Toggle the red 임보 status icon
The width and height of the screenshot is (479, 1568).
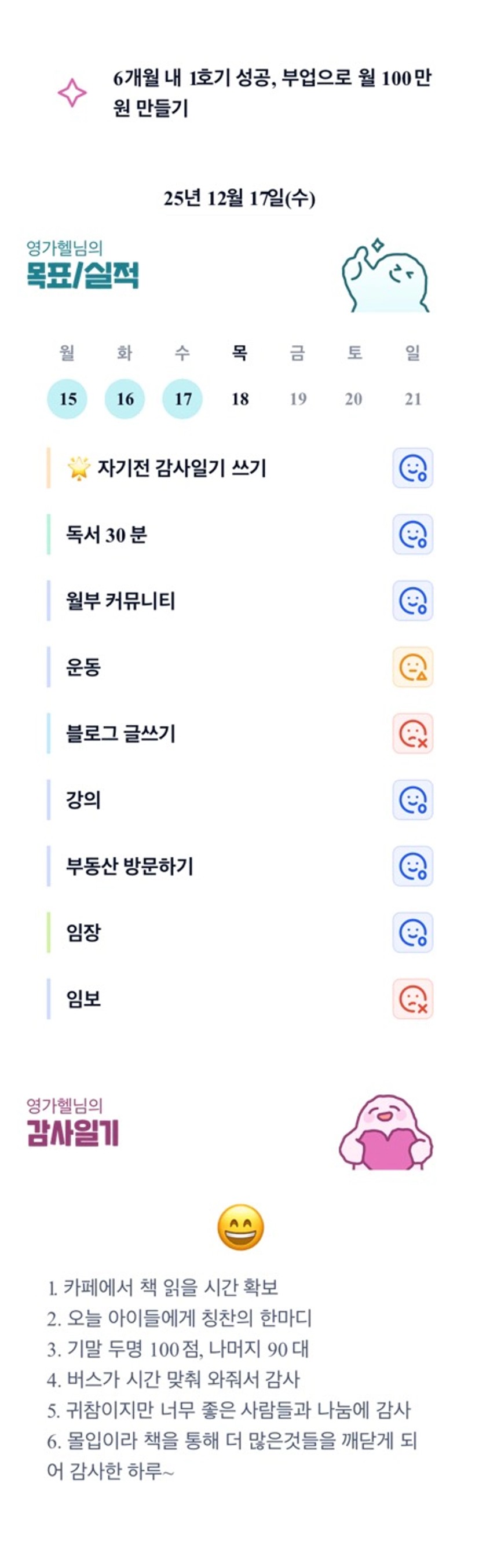tap(412, 999)
